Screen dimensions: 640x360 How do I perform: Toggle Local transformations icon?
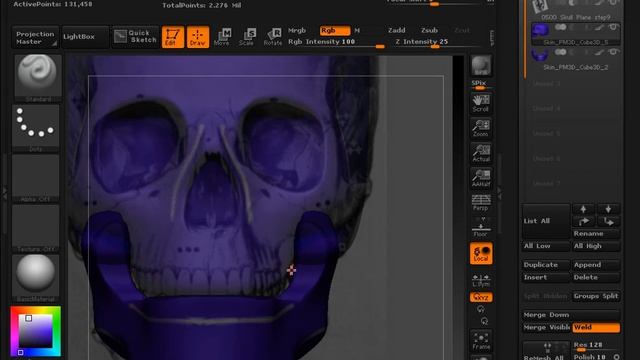(481, 253)
